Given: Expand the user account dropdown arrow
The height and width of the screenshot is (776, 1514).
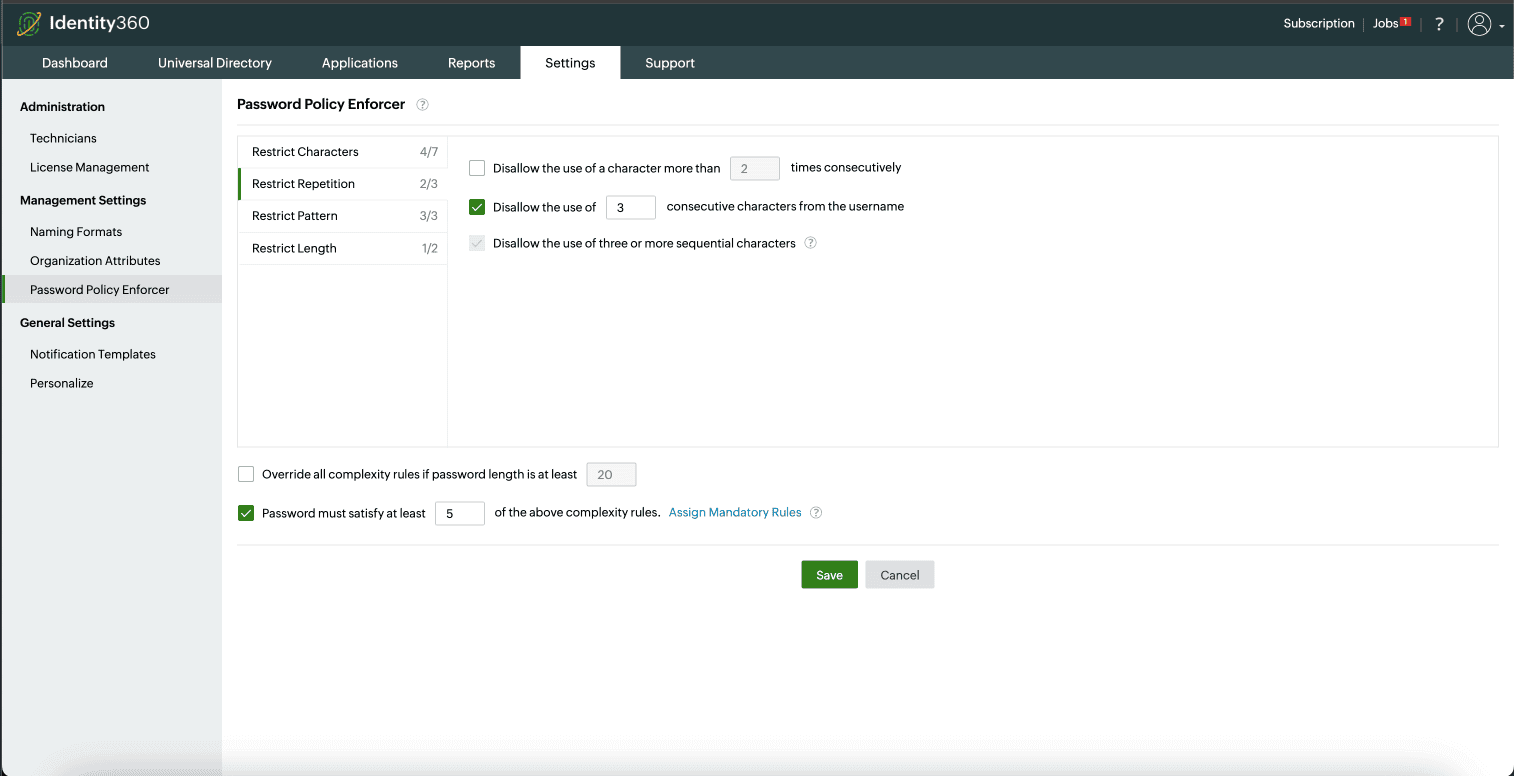Looking at the screenshot, I should 1502,27.
